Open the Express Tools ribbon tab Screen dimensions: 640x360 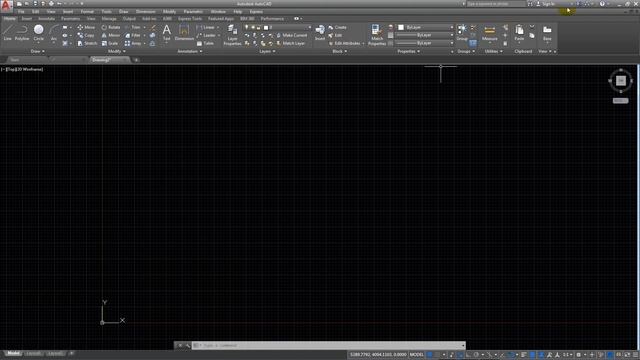[x=190, y=19]
